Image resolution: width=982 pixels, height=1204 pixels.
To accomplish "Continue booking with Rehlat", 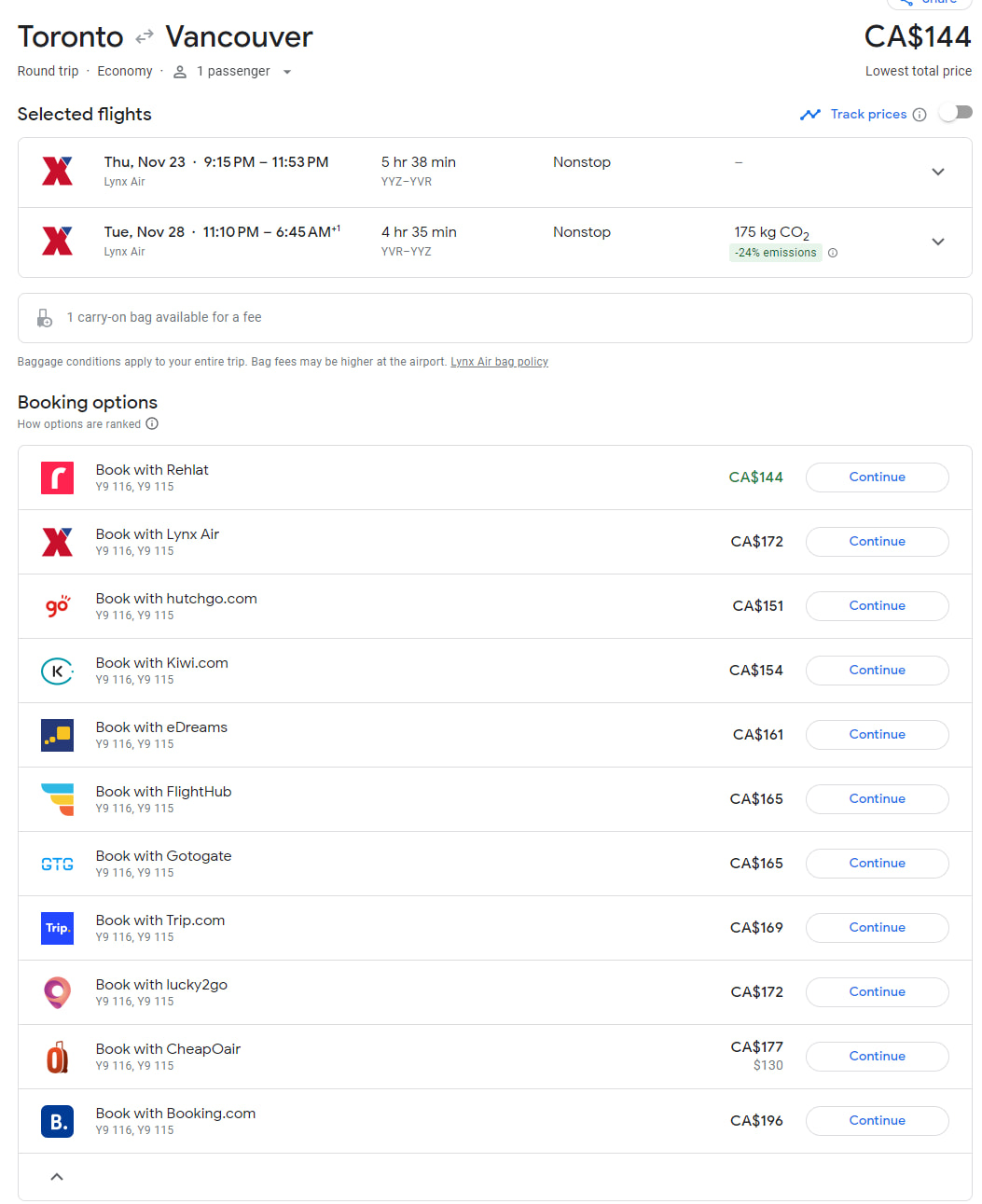I will coord(876,477).
